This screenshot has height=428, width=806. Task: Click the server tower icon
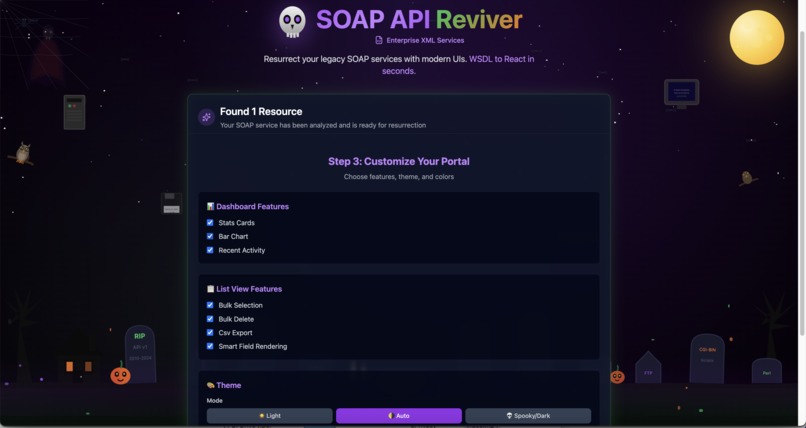75,112
